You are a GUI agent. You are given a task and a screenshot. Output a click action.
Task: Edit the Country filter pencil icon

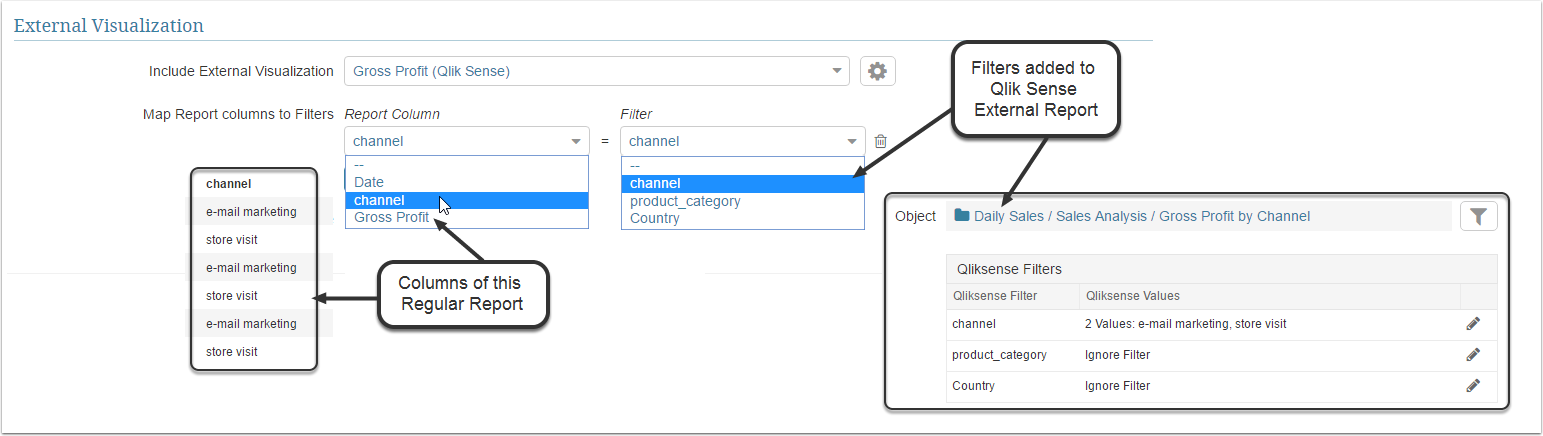point(1472,385)
